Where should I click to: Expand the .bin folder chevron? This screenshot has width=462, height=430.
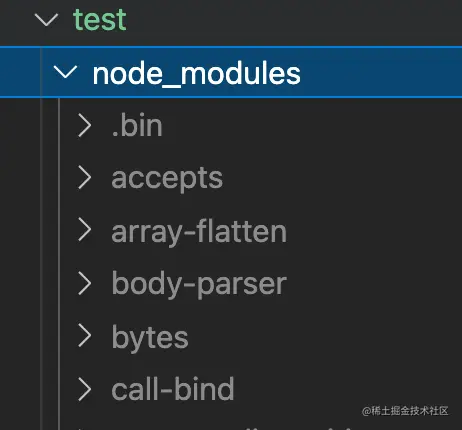click(85, 125)
